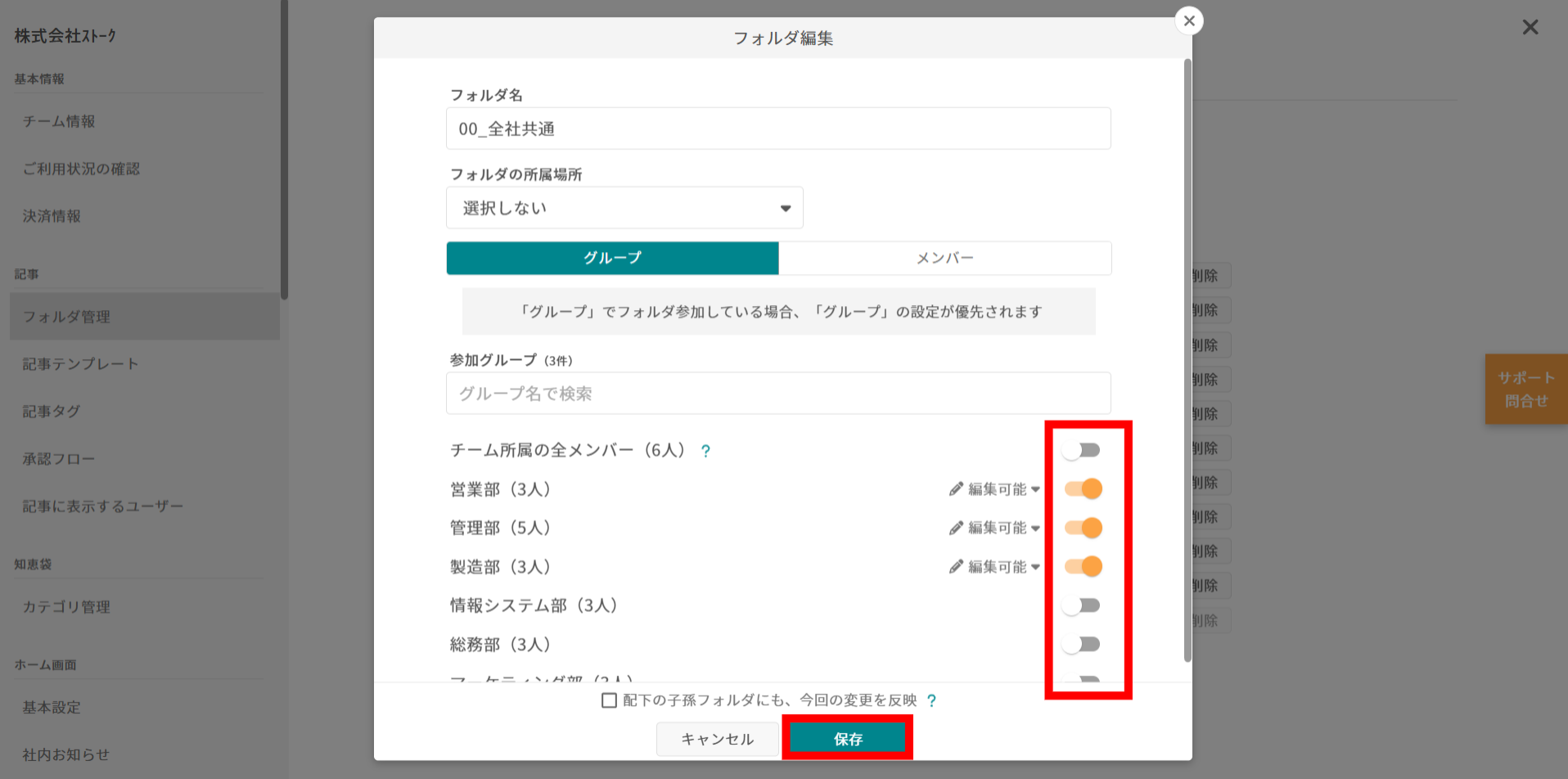Screen dimensions: 1568x779
Task: Click the left sidebar scrollbar
Action: coord(284,150)
